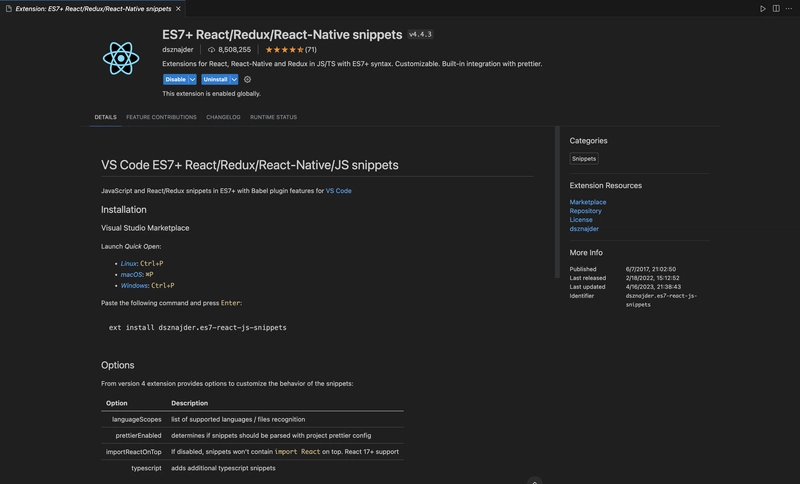800x484 pixels.
Task: Click the file icon on extension tab
Action: click(x=9, y=9)
